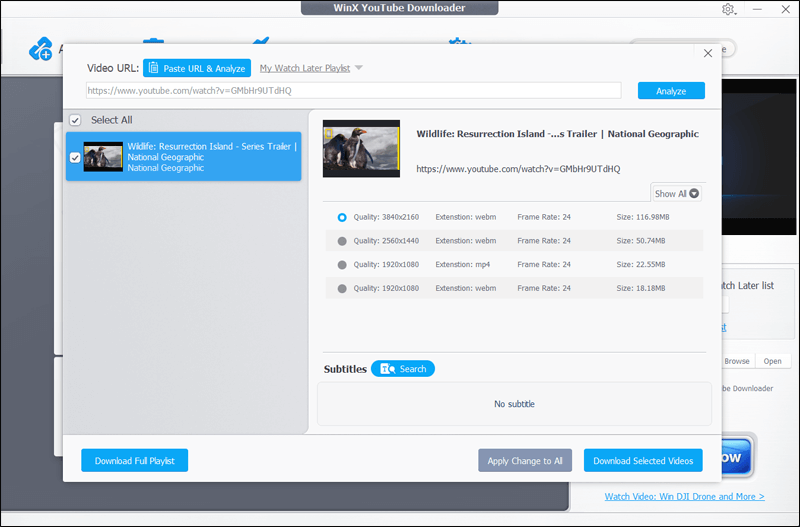Click the Download Full Playlist button
The height and width of the screenshot is (527, 800).
click(135, 460)
